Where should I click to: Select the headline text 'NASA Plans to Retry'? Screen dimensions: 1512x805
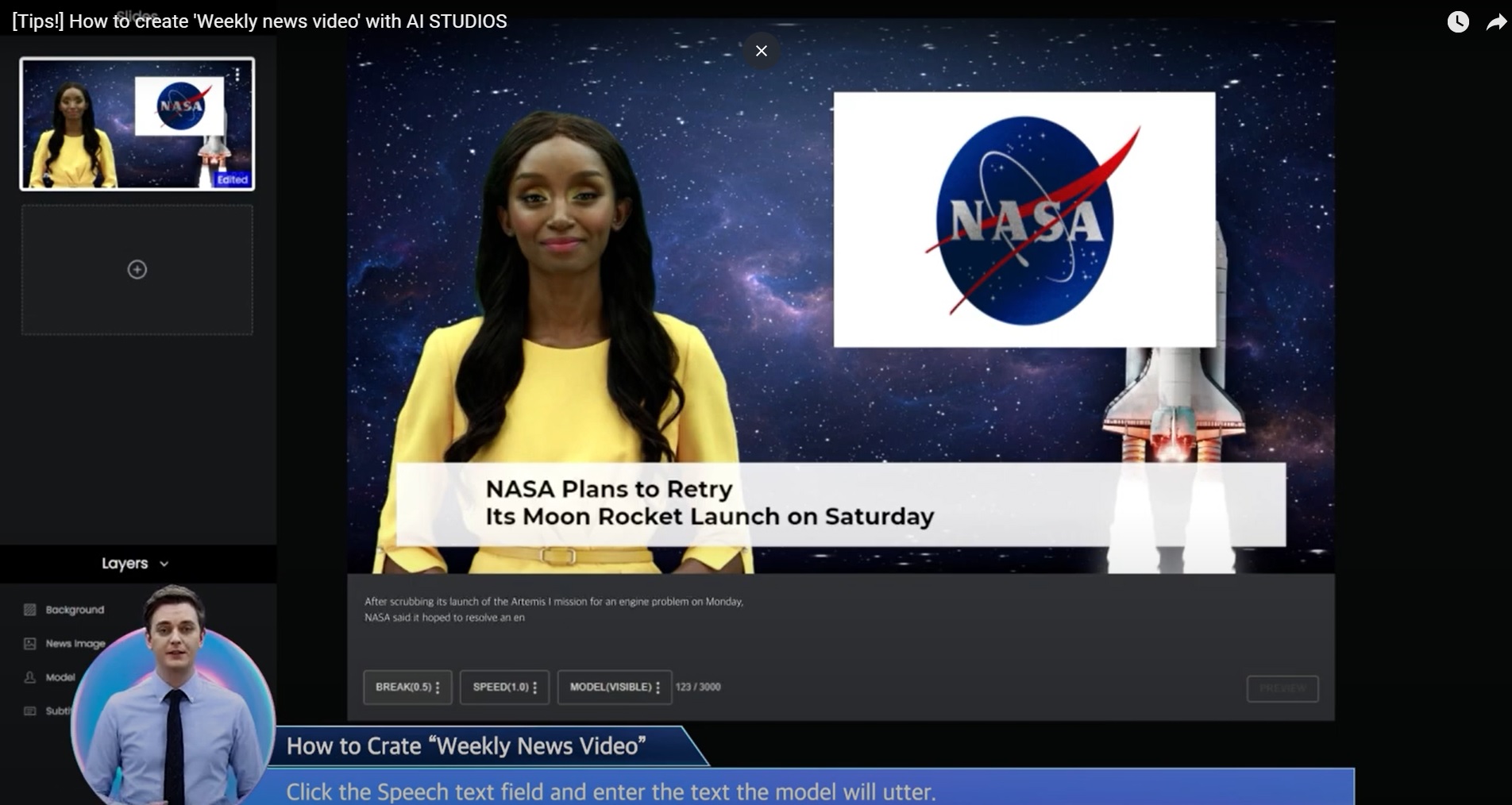pos(609,489)
